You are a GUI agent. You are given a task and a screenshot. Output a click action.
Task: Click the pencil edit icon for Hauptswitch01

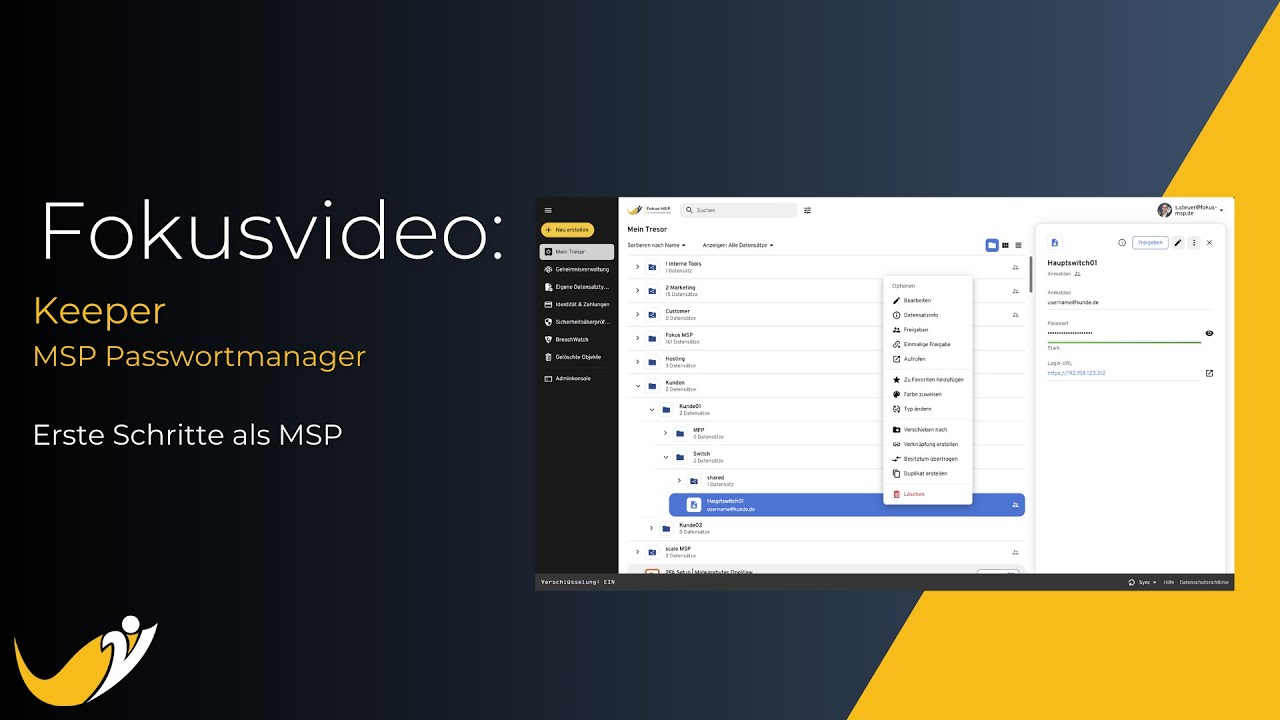point(1178,243)
